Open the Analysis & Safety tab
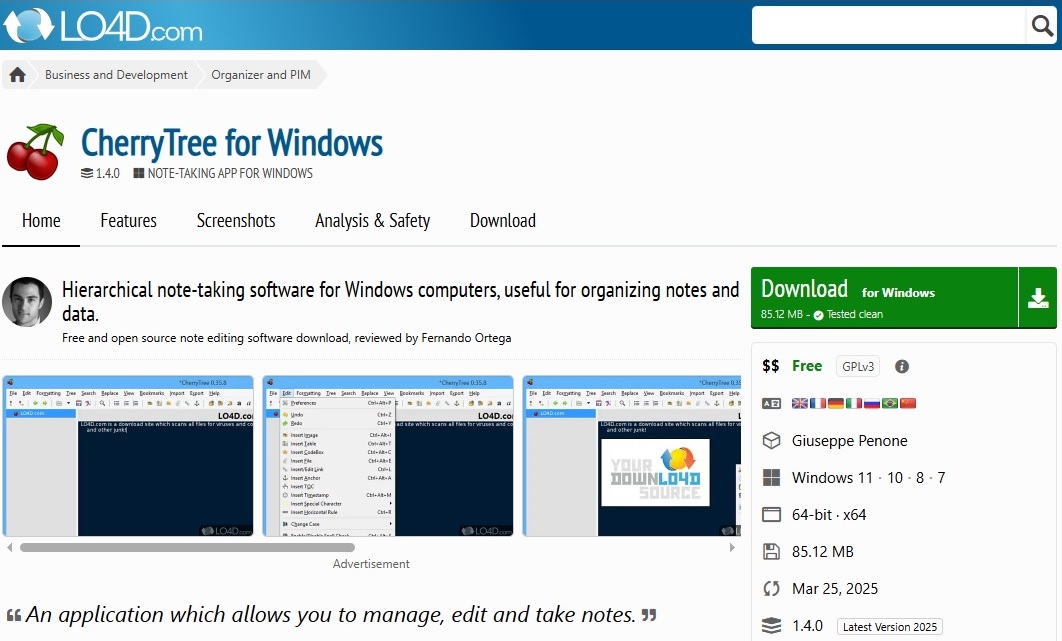 click(372, 221)
